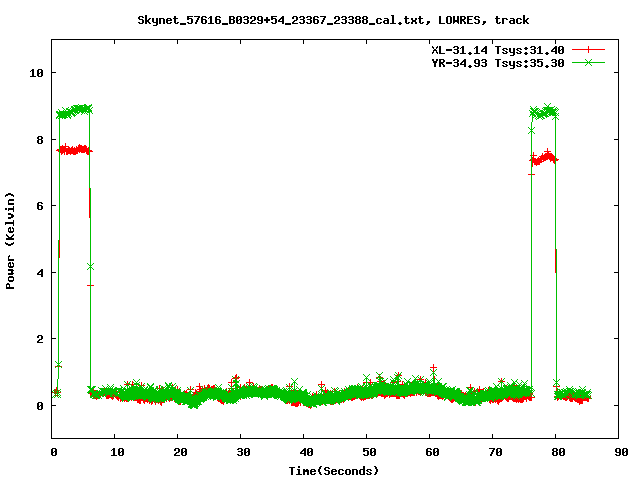
Task: Click the y-axis tick label 6
Action: coord(40,206)
